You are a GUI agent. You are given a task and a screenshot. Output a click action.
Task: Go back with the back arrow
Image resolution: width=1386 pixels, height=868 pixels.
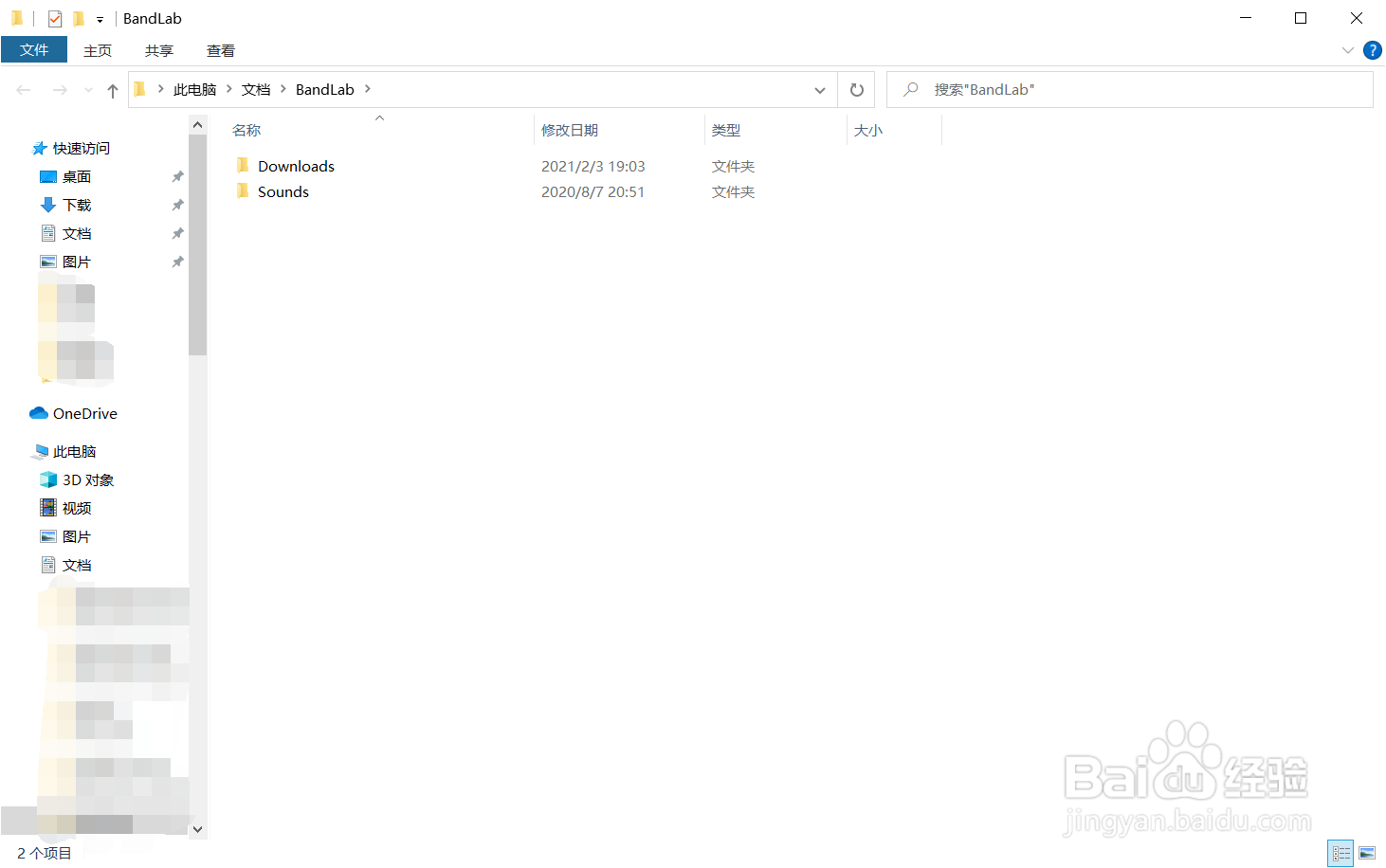(x=24, y=90)
